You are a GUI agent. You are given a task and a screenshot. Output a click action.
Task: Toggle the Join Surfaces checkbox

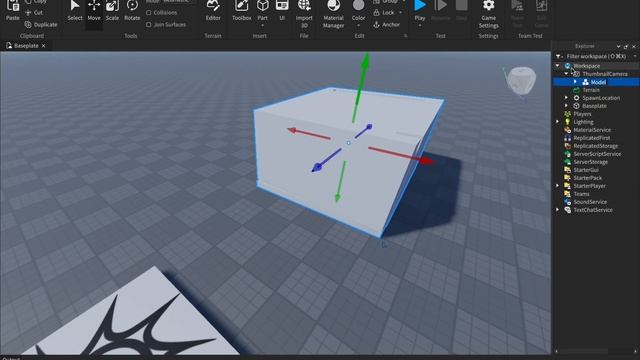click(x=149, y=24)
